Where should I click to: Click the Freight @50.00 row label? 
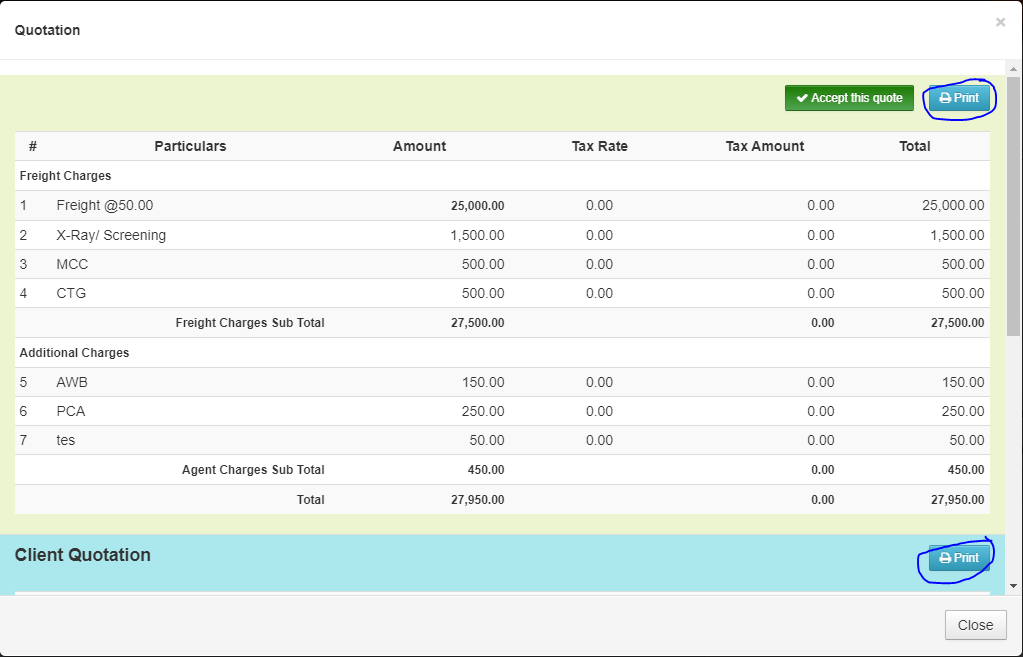click(x=105, y=206)
